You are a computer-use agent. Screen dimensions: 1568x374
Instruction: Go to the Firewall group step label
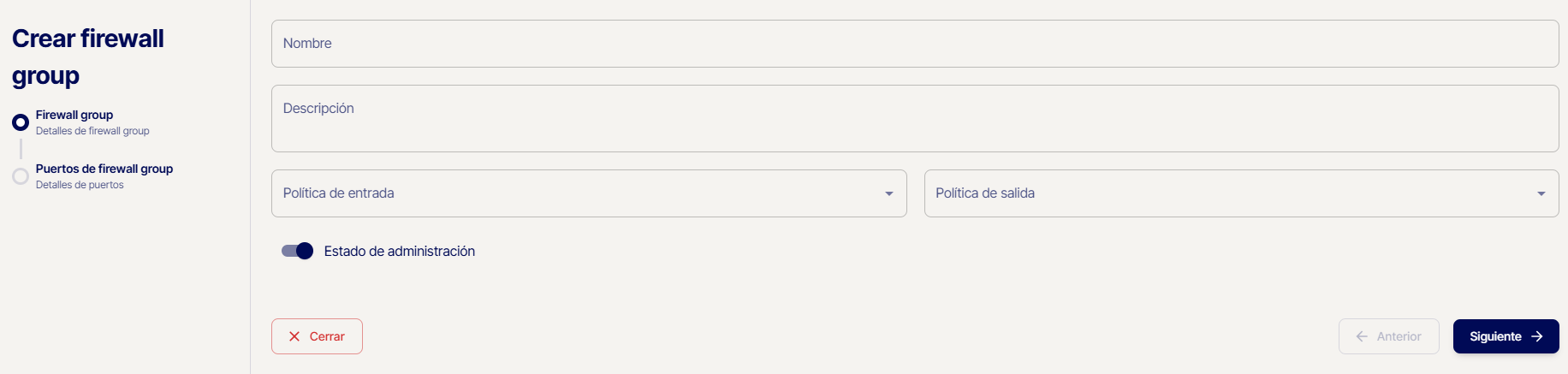(74, 115)
